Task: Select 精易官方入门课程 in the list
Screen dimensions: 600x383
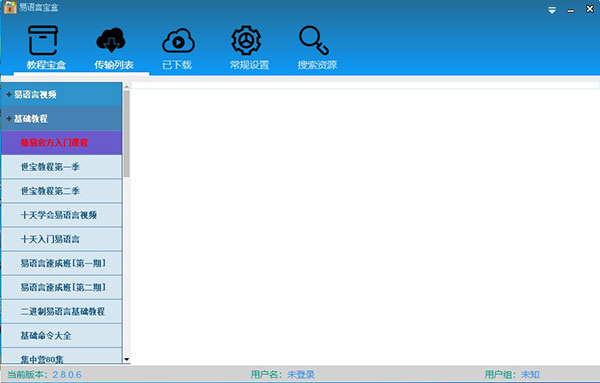Action: [x=62, y=143]
